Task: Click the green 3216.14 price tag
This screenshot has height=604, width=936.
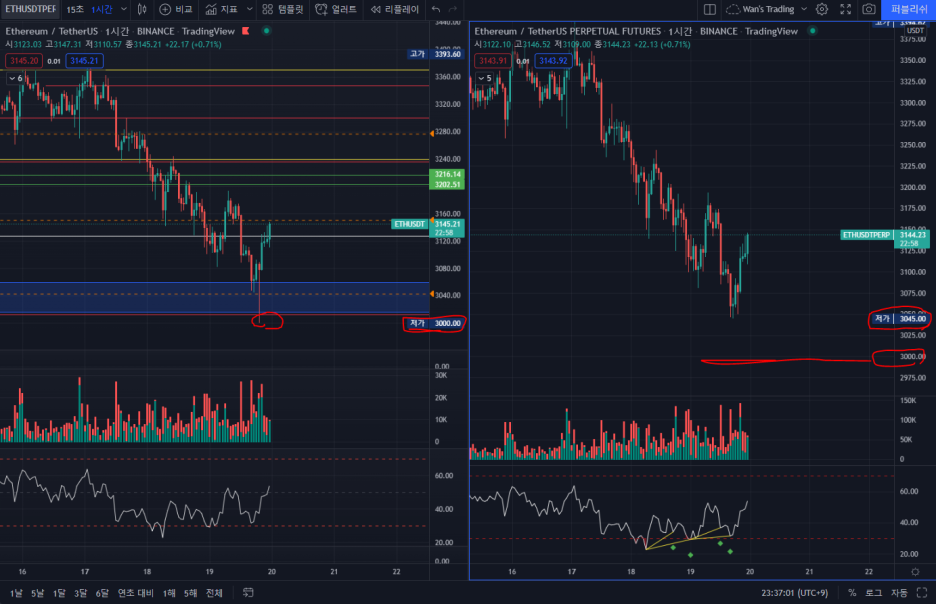Action: (447, 174)
